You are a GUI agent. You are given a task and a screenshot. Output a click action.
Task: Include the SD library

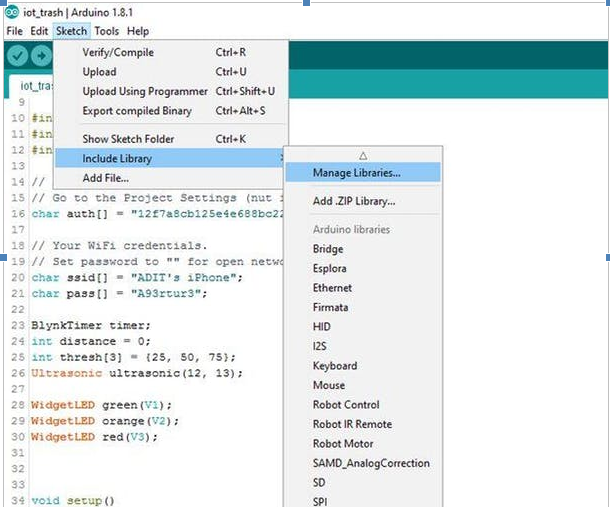(363, 482)
